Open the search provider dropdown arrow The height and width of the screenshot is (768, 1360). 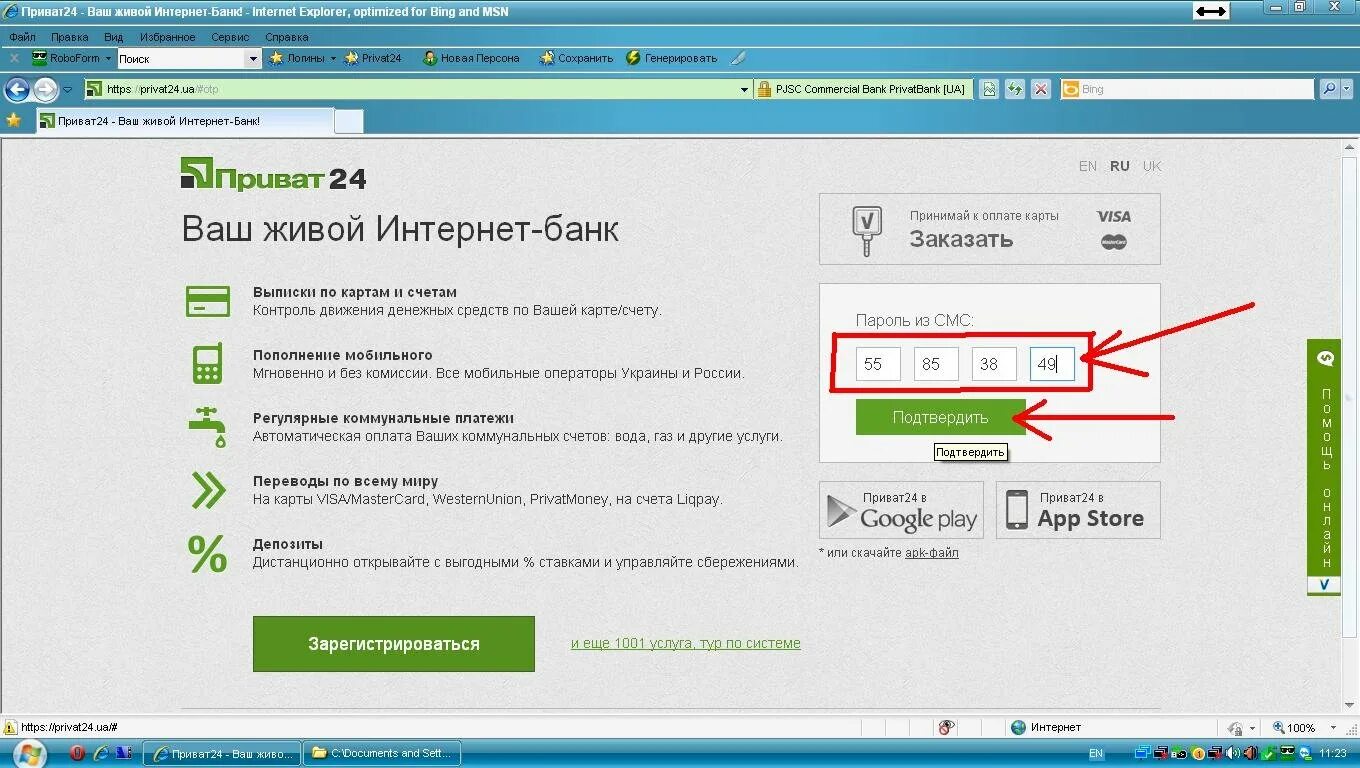(x=1346, y=89)
